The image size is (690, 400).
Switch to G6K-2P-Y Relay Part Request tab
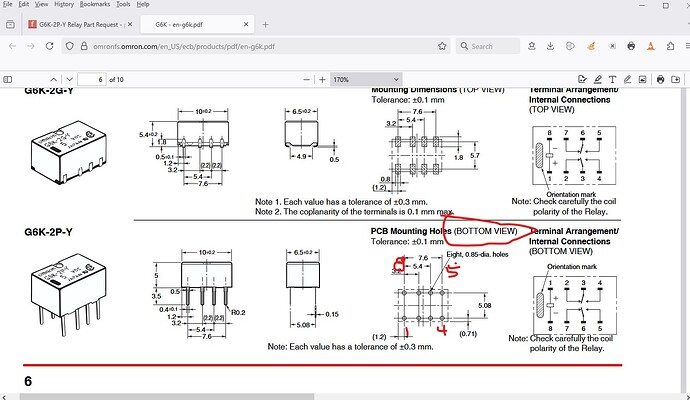pyautogui.click(x=78, y=25)
